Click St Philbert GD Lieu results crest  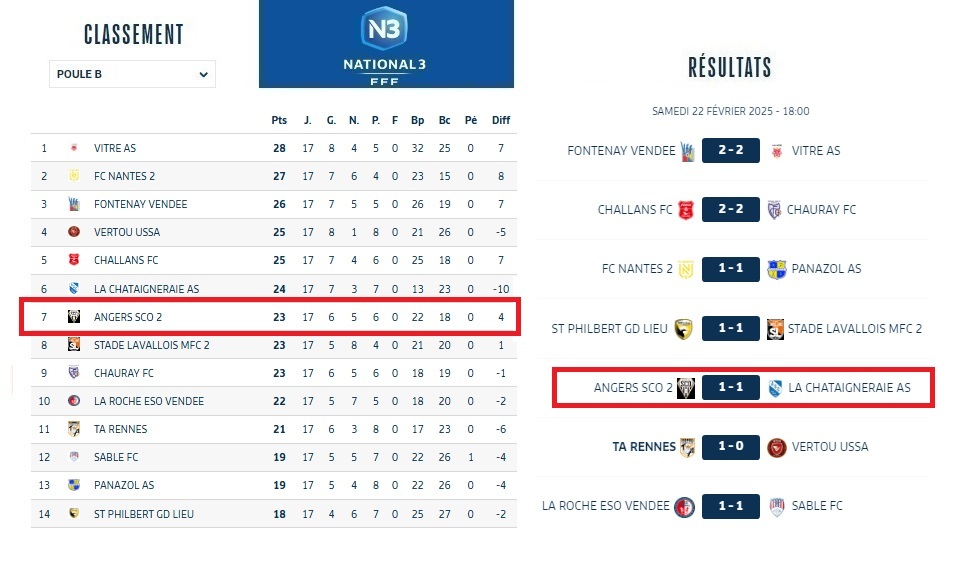pos(684,329)
